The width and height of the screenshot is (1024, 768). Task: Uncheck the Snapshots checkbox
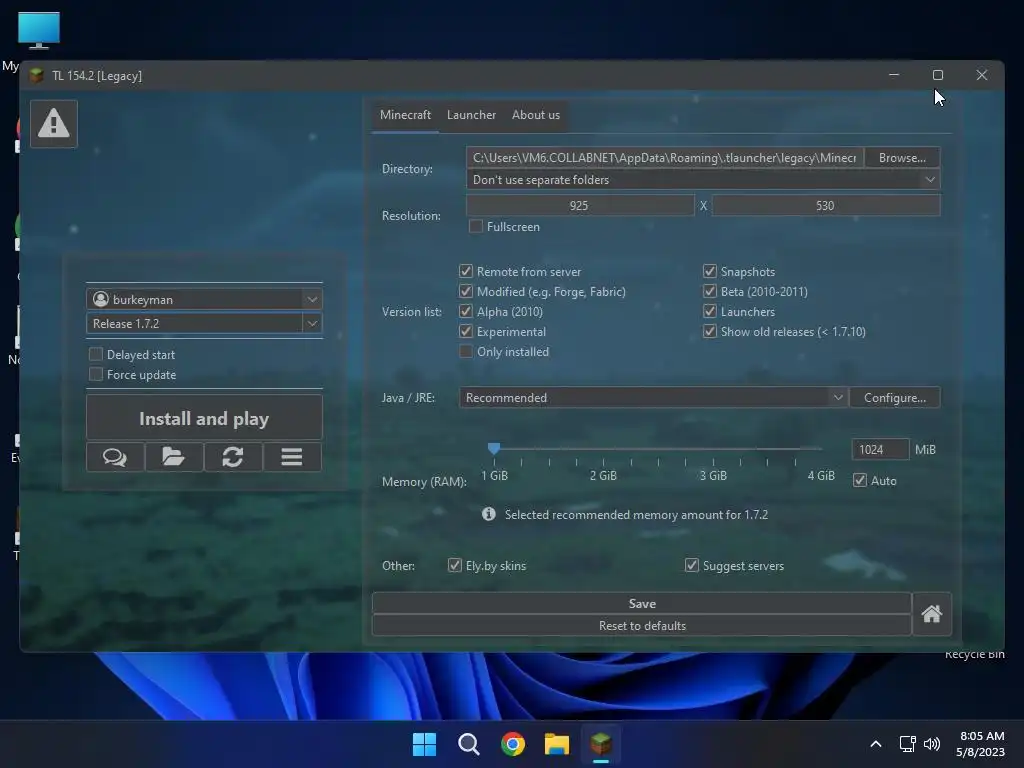pos(710,271)
